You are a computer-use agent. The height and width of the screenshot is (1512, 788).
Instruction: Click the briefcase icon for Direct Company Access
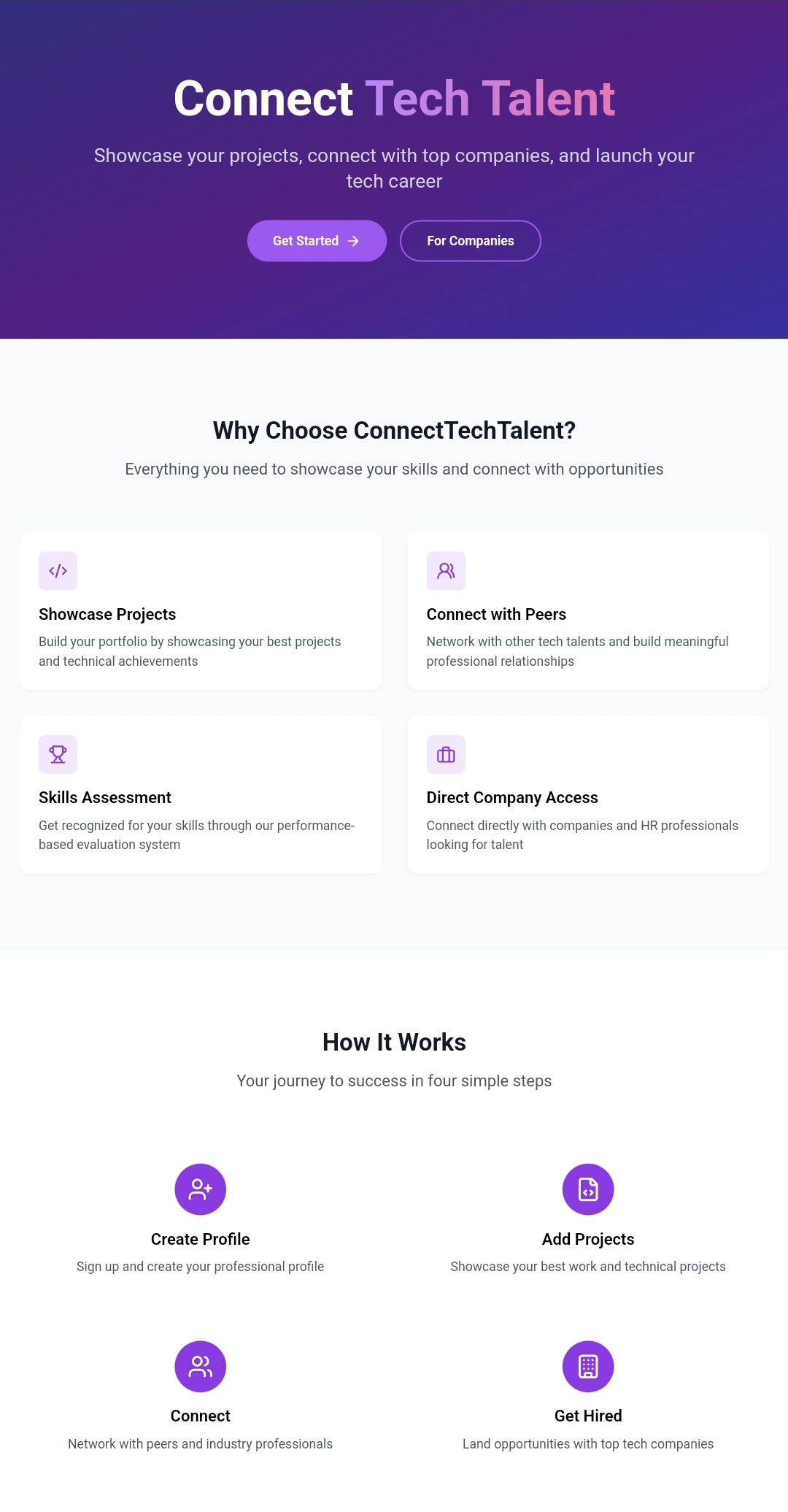[x=446, y=754]
